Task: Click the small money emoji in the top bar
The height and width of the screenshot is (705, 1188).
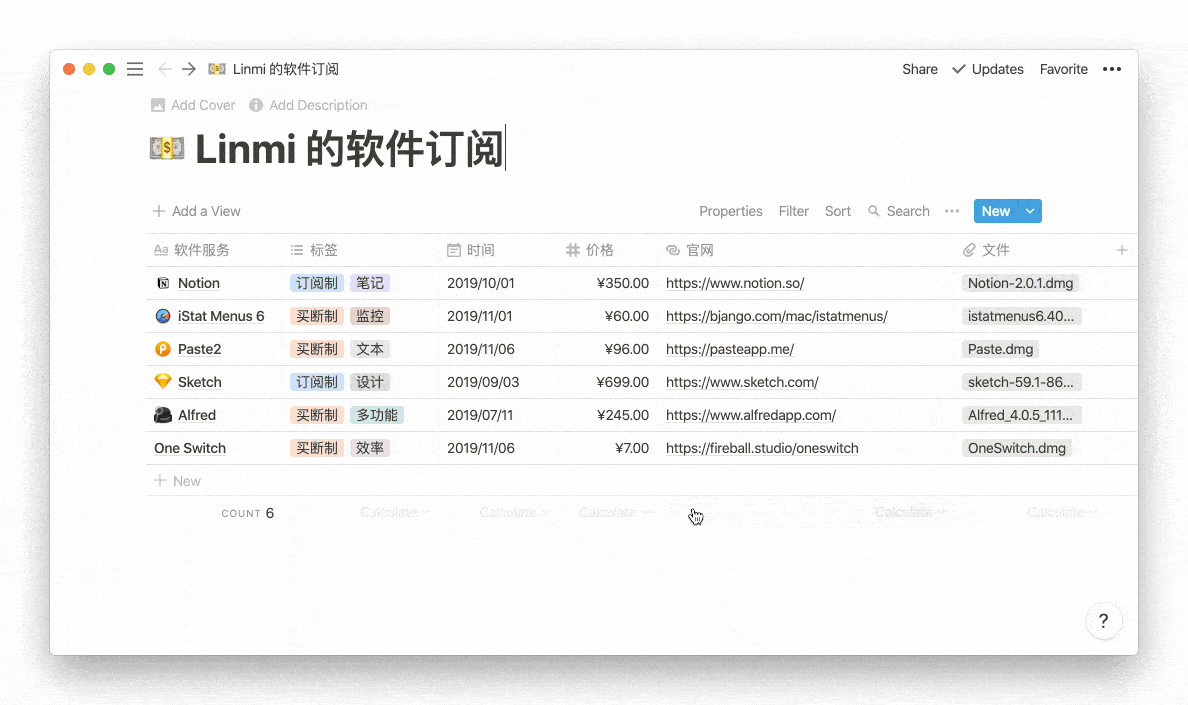Action: [217, 69]
